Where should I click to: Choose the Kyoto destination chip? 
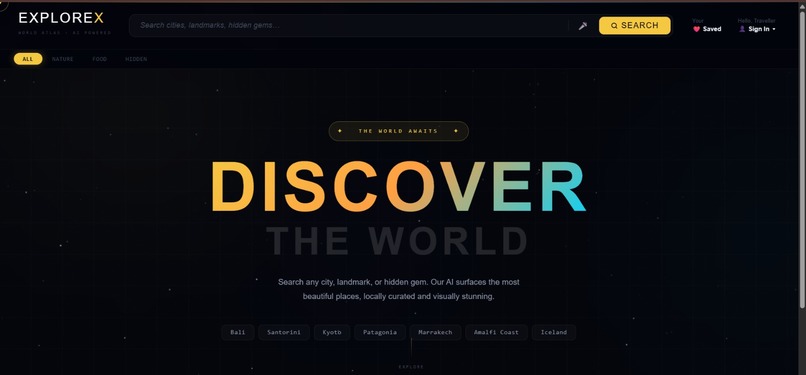pyautogui.click(x=332, y=332)
